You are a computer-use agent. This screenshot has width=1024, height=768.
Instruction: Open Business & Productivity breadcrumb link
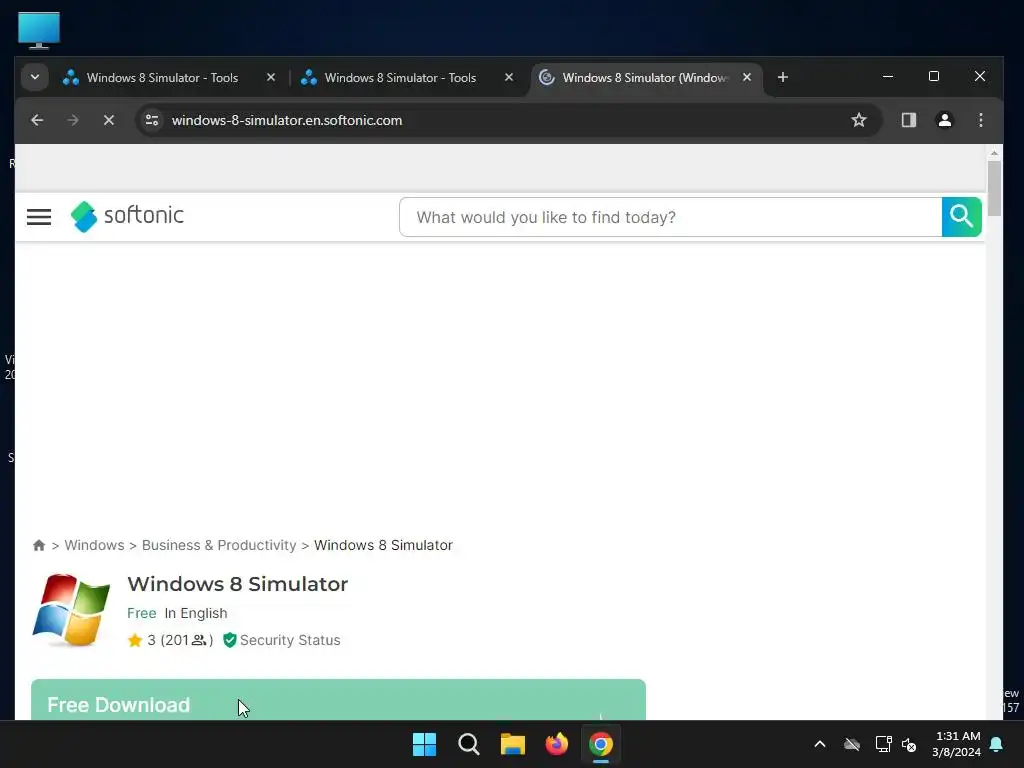click(219, 545)
